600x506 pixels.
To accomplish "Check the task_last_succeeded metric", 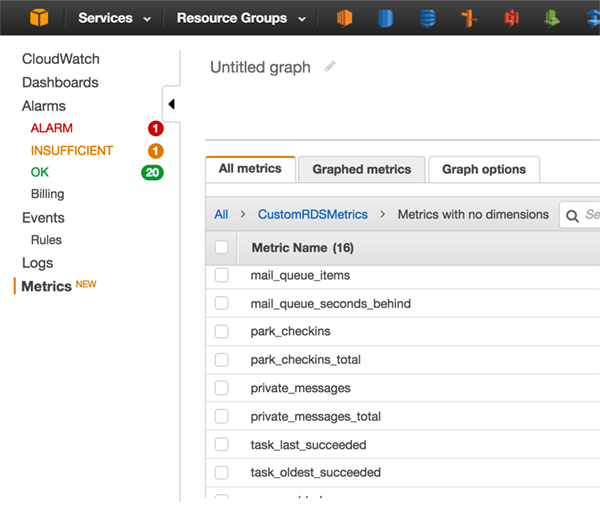I will 222,444.
